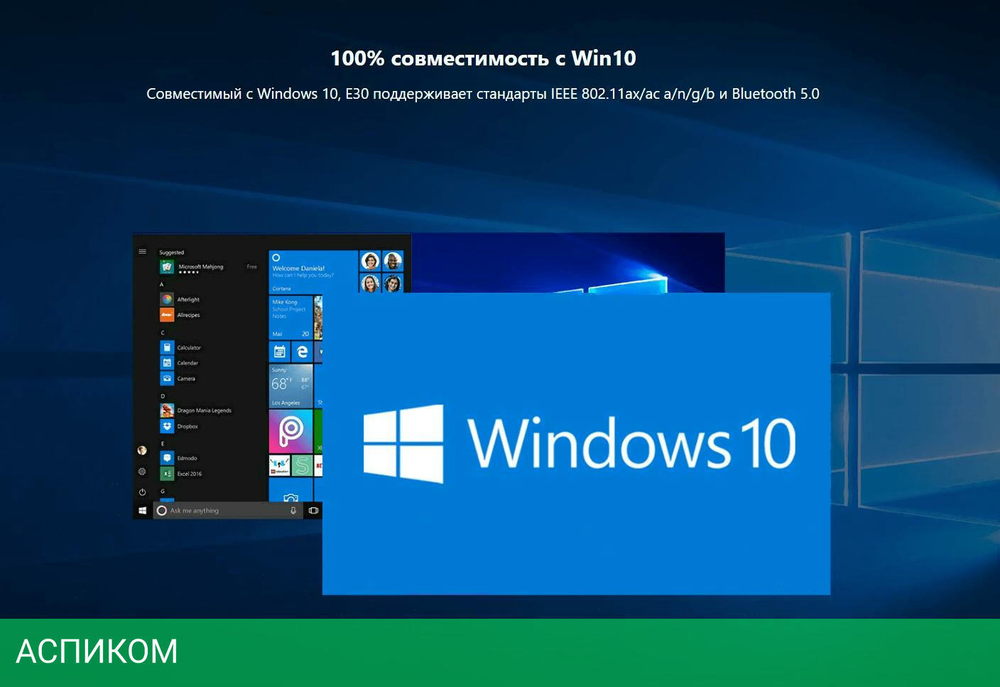The image size is (1000, 687).
Task: Launch Edmodo from the app list
Action: click(179, 458)
